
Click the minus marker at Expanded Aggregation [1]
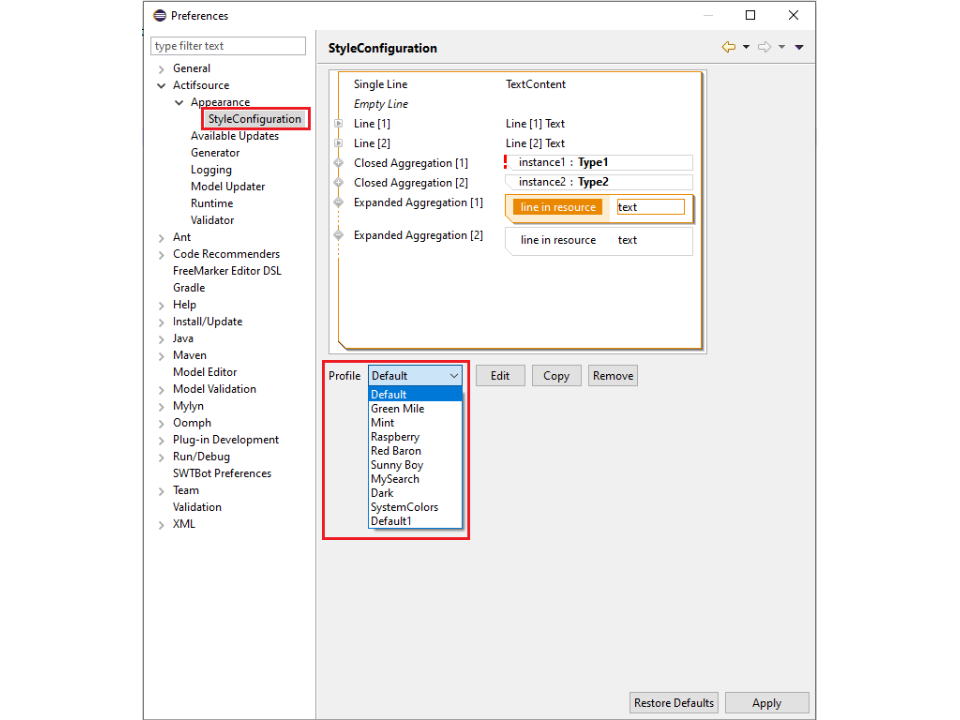pyautogui.click(x=338, y=203)
